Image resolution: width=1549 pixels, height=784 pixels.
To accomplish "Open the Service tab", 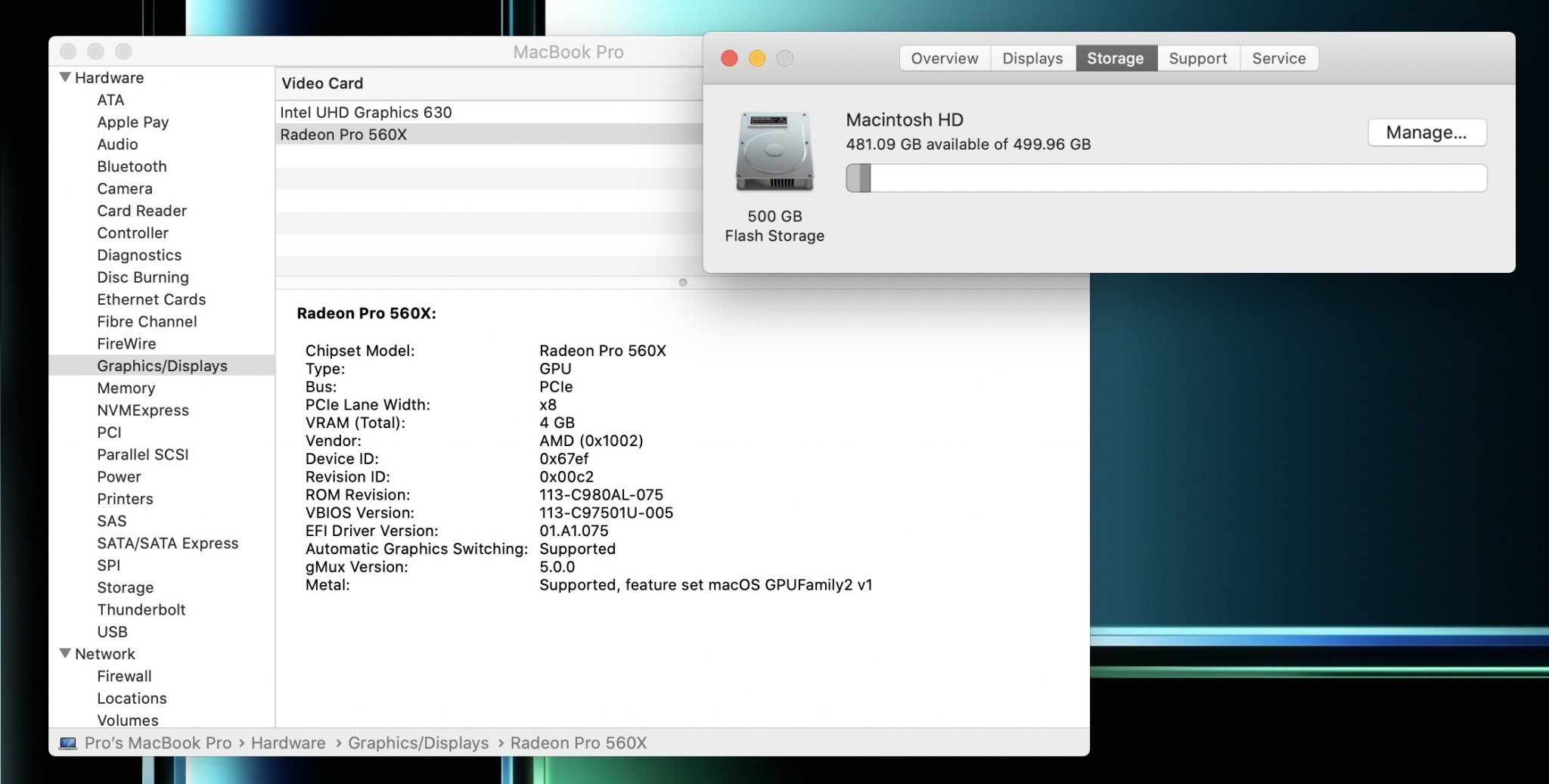I will pos(1279,58).
